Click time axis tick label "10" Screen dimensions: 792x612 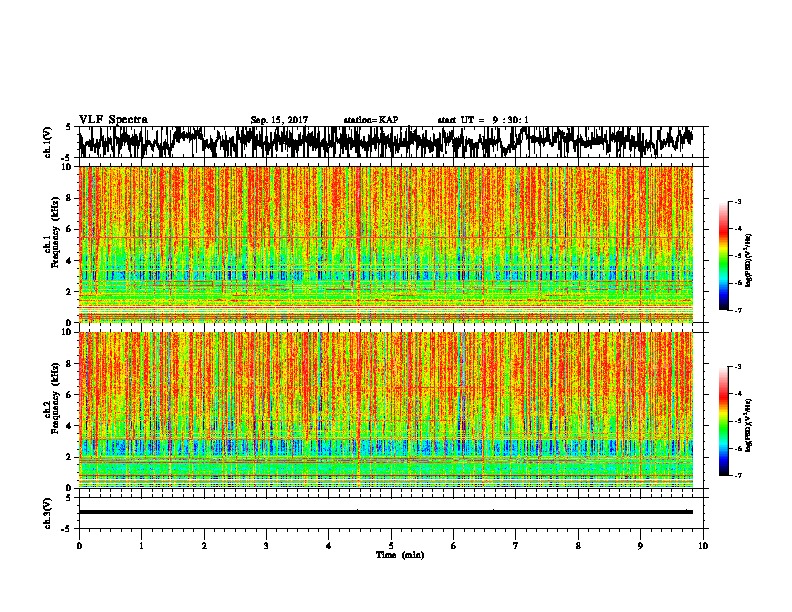coord(703,546)
